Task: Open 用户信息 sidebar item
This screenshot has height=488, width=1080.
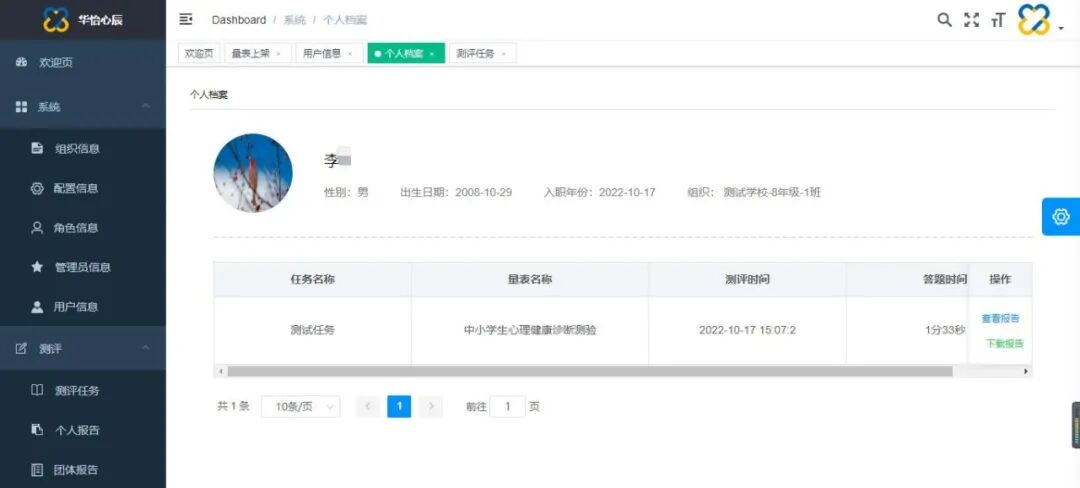Action: tap(83, 307)
